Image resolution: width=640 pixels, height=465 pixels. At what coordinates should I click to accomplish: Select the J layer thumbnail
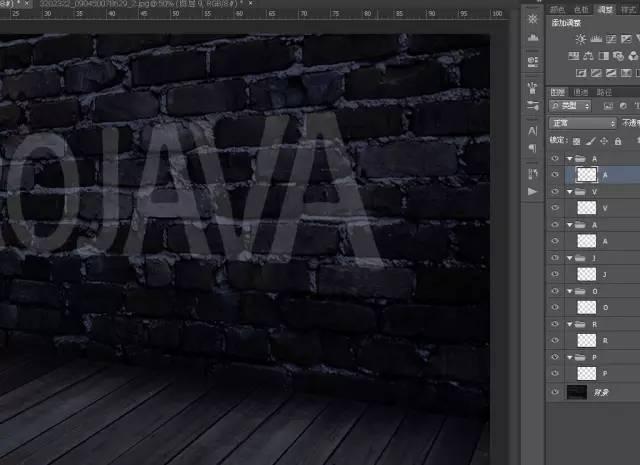pyautogui.click(x=587, y=274)
